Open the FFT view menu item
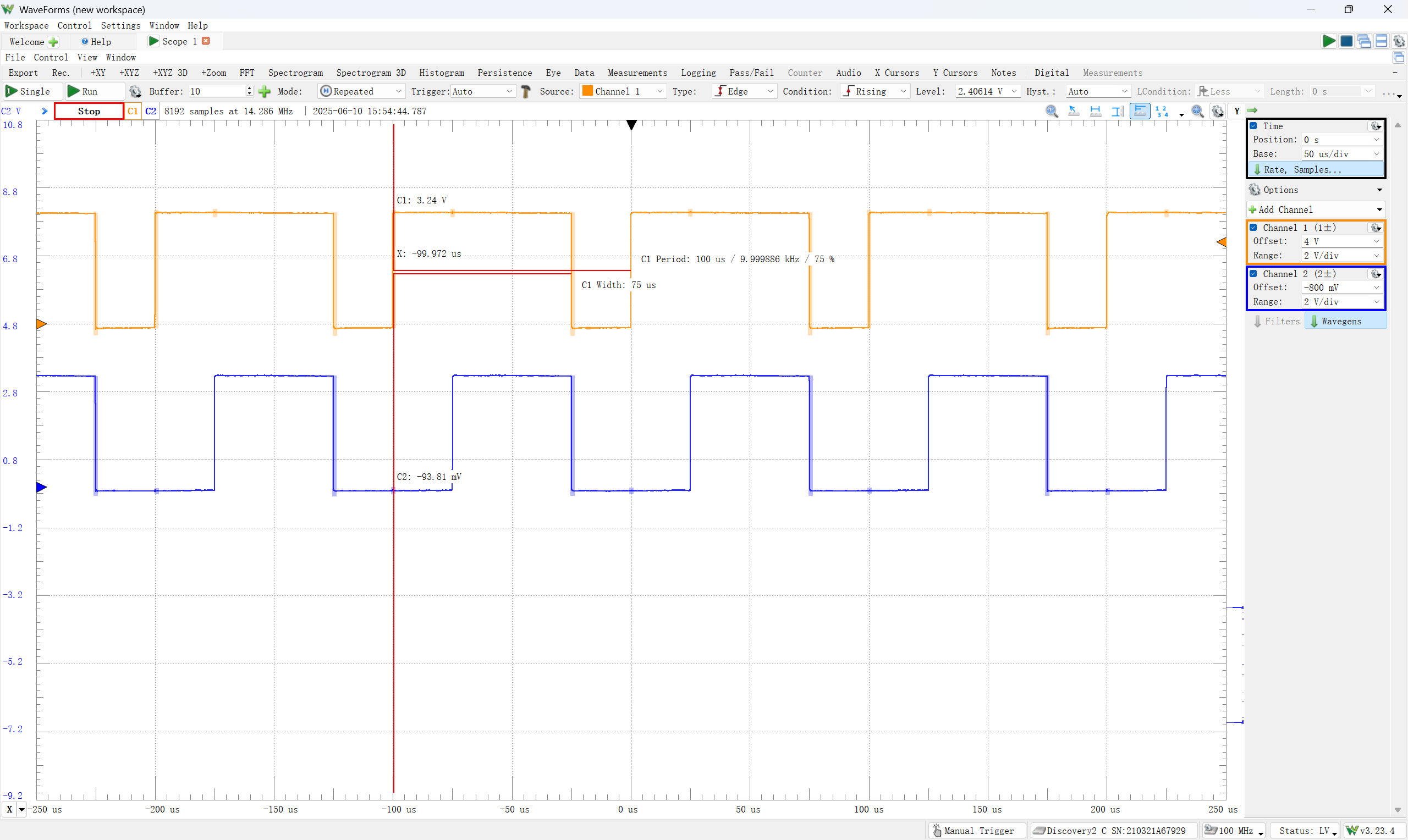 [x=247, y=73]
